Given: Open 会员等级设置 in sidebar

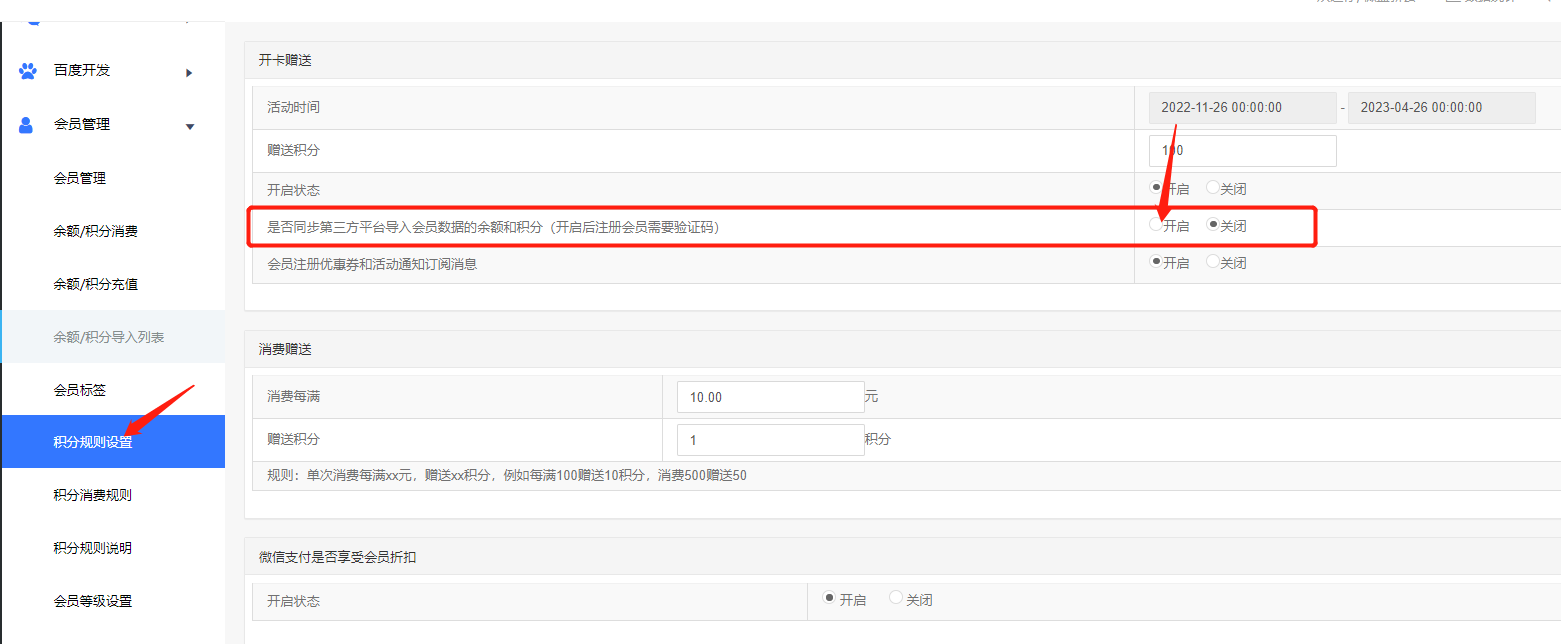Looking at the screenshot, I should pos(93,601).
